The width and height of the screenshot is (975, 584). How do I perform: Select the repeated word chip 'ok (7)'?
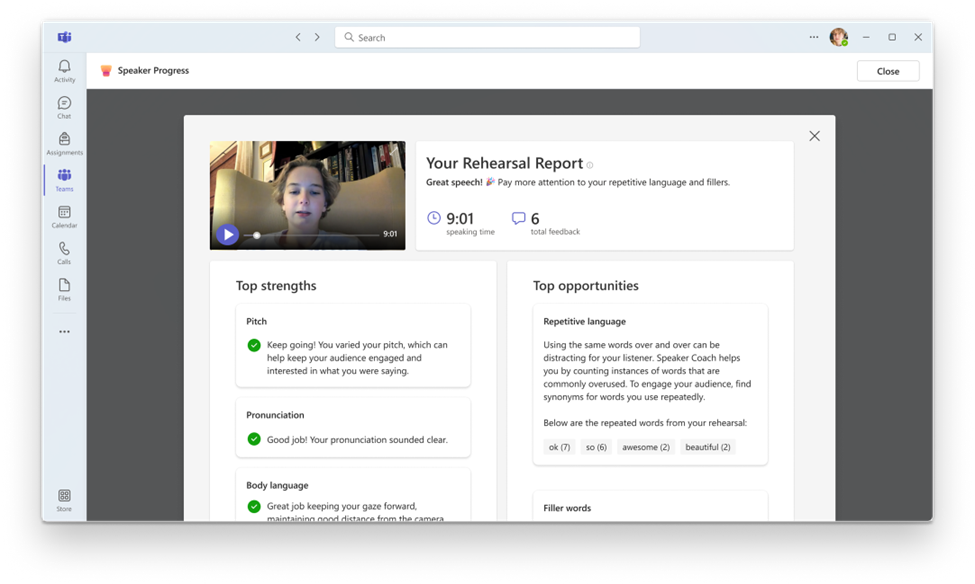559,447
